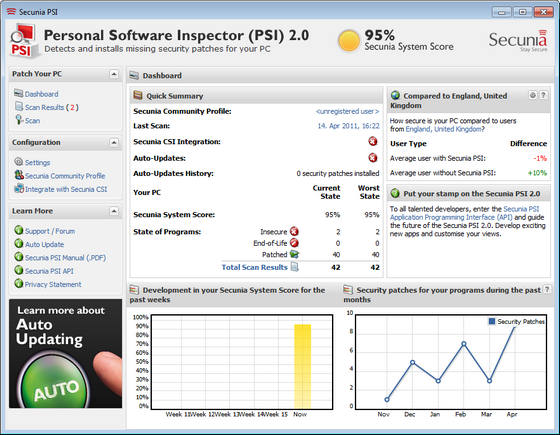Click the Secunia Community Profile people icon
The image size is (560, 435).
[x=19, y=175]
